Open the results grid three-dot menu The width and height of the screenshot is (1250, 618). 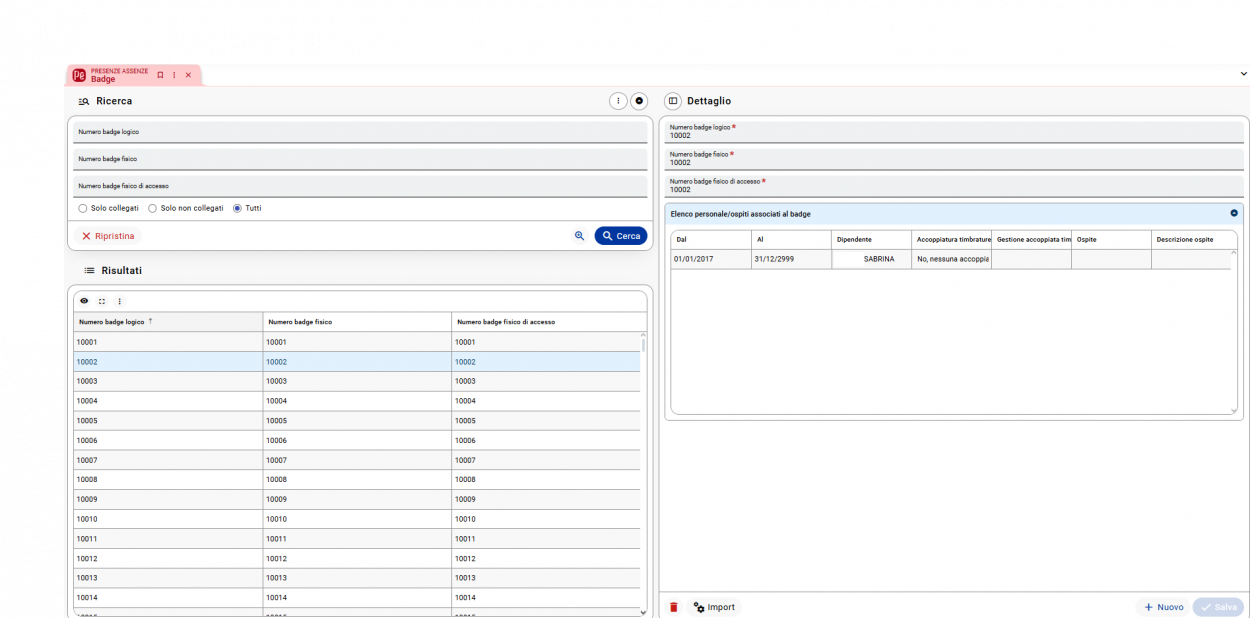119,301
